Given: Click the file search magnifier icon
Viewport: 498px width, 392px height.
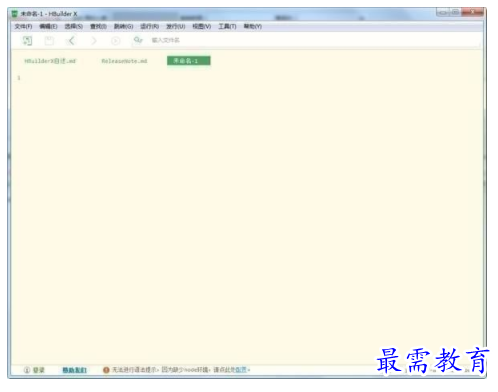Looking at the screenshot, I should (x=138, y=40).
